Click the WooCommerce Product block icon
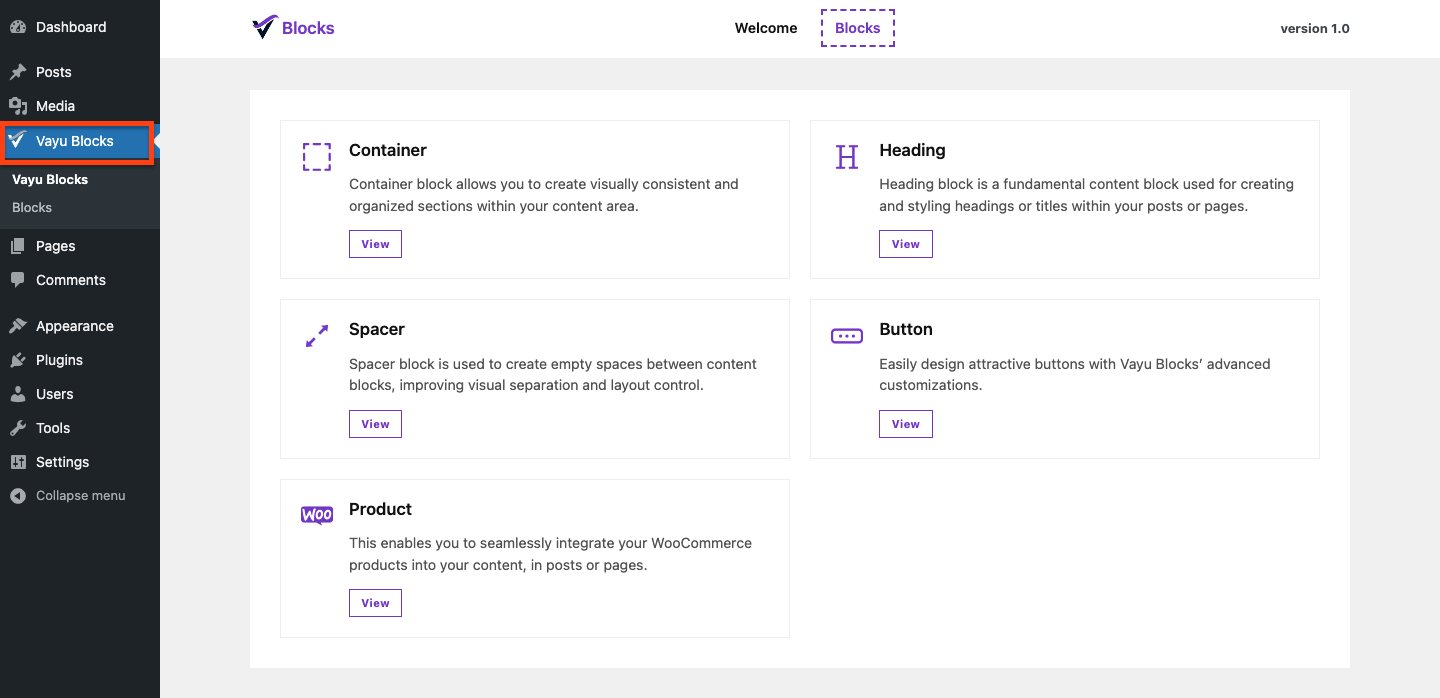The width and height of the screenshot is (1440, 698). click(317, 515)
